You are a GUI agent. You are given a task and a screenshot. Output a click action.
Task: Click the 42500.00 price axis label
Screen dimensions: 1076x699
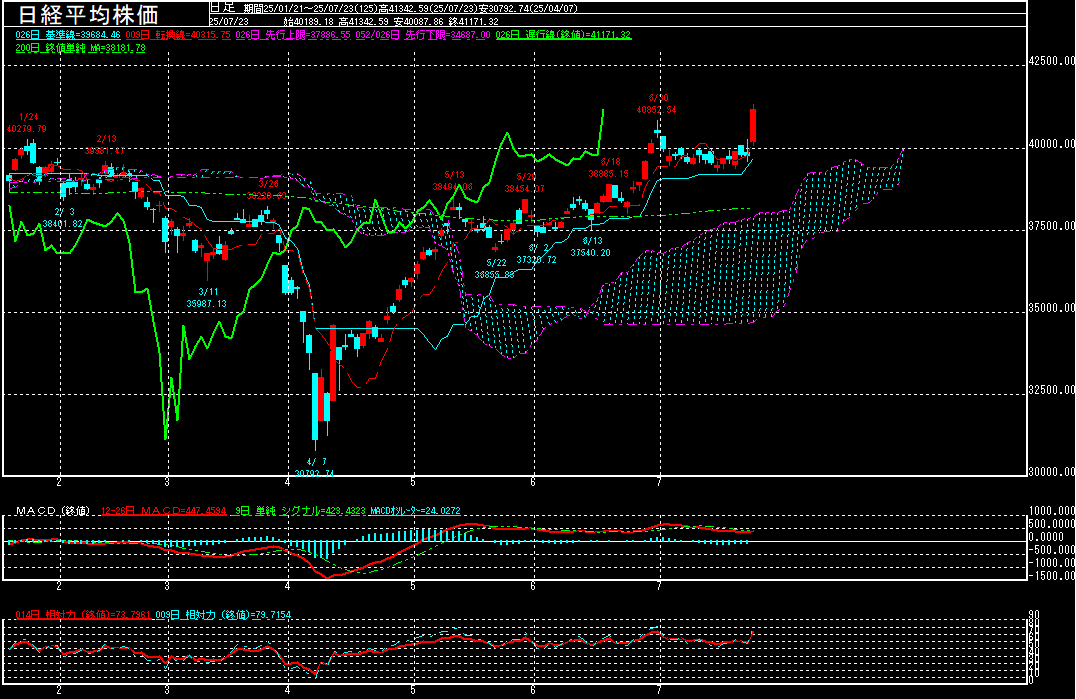(x=1052, y=60)
